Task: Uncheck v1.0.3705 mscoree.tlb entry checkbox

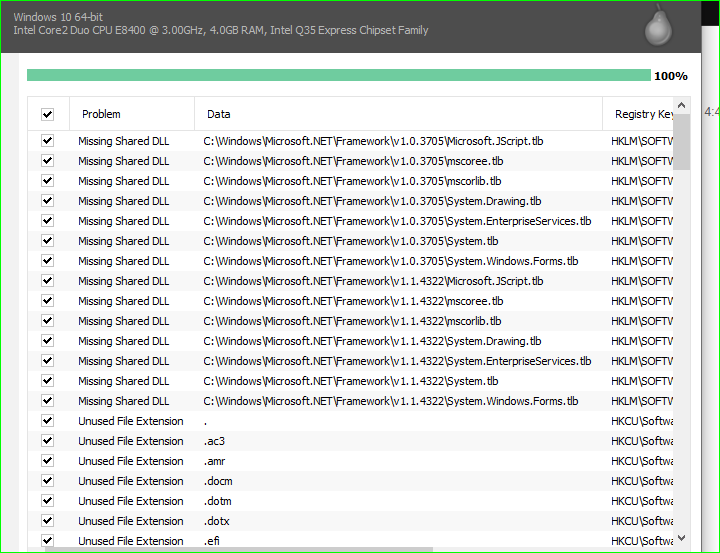Action: 47,161
